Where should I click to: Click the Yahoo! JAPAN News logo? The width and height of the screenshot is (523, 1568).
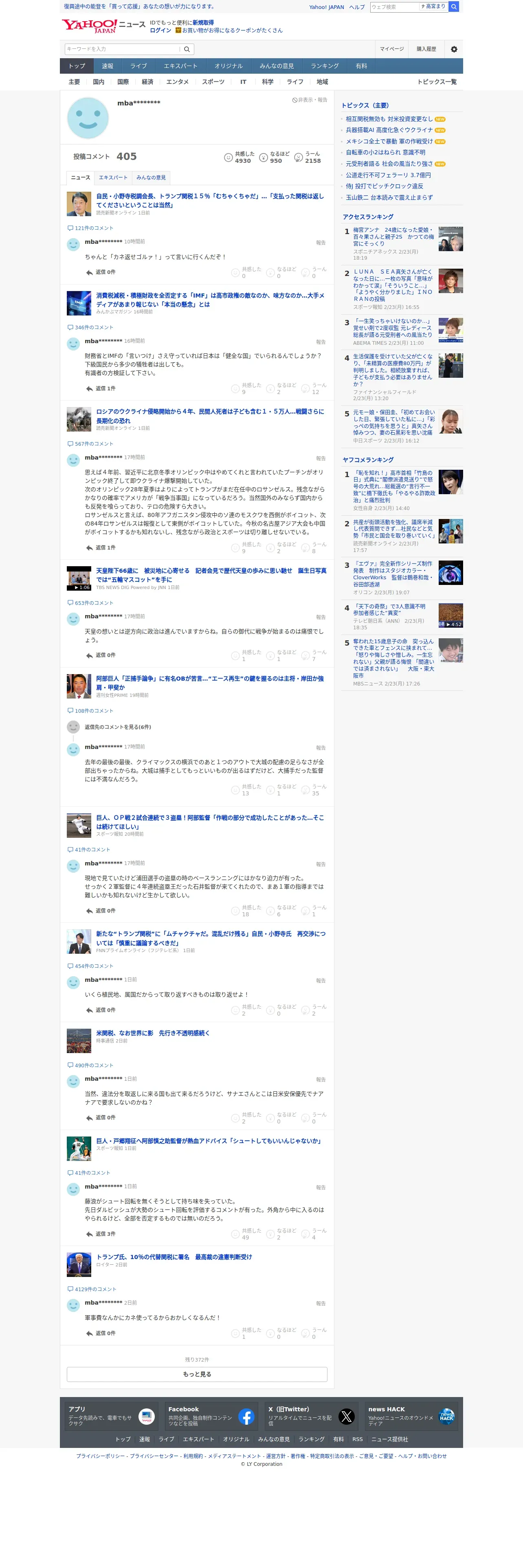[x=103, y=26]
